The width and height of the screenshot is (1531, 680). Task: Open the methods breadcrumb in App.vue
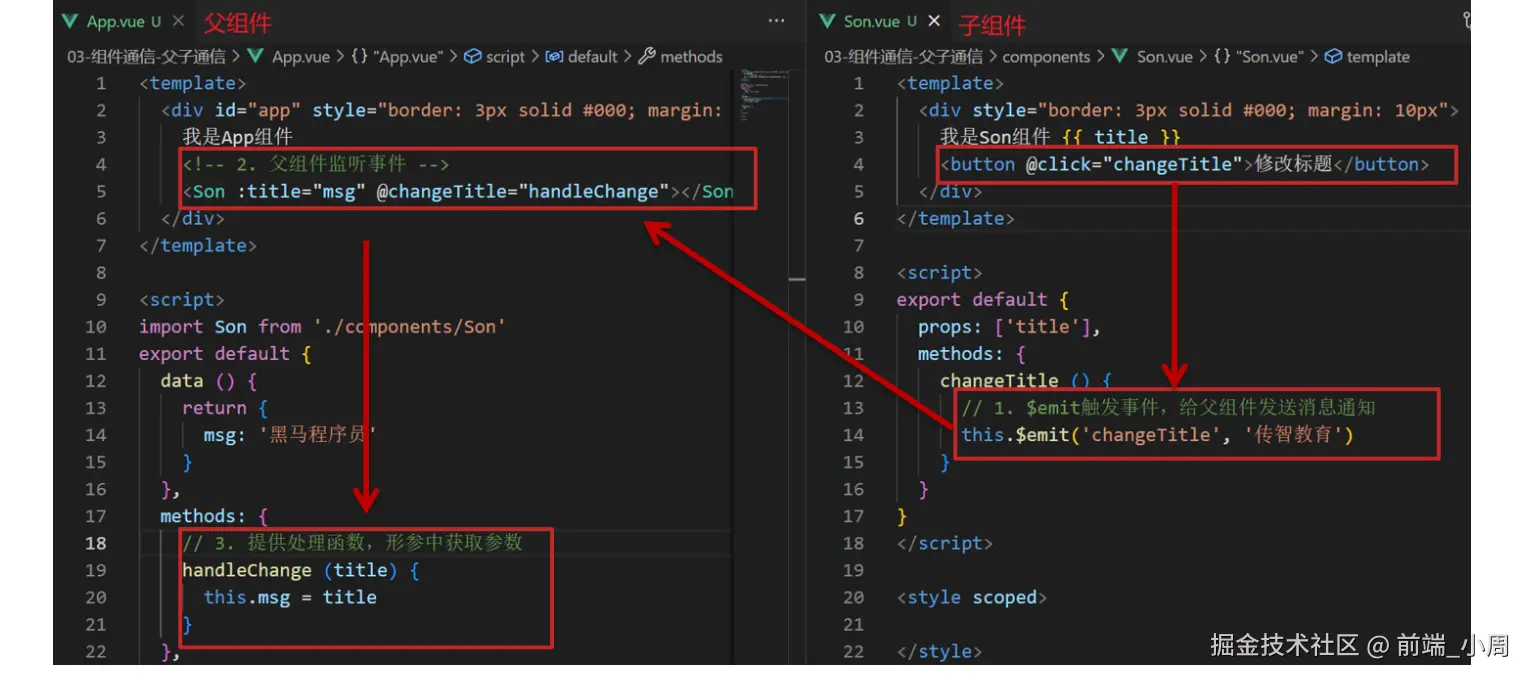tap(680, 57)
